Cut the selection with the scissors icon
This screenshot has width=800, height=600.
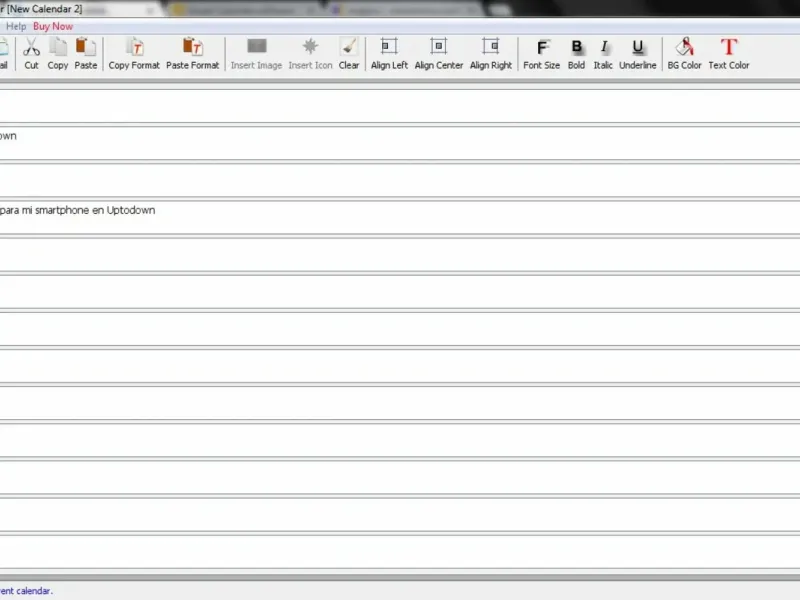click(31, 53)
